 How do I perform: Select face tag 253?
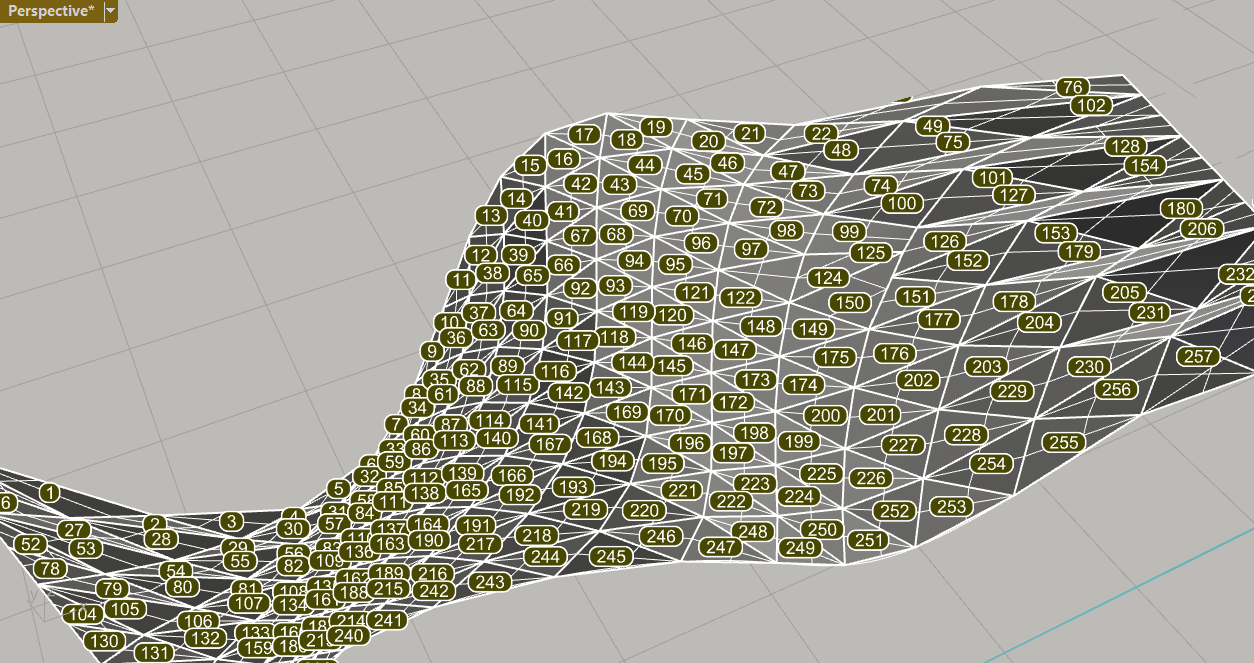[952, 506]
